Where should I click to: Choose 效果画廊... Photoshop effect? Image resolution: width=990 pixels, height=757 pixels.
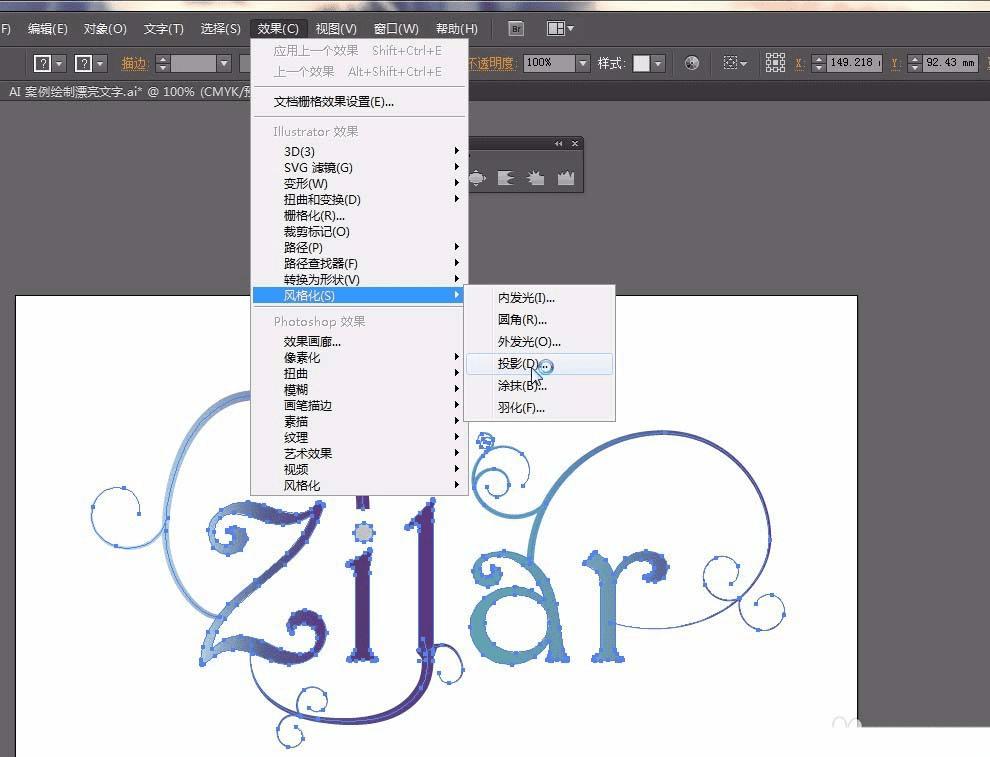(359, 342)
